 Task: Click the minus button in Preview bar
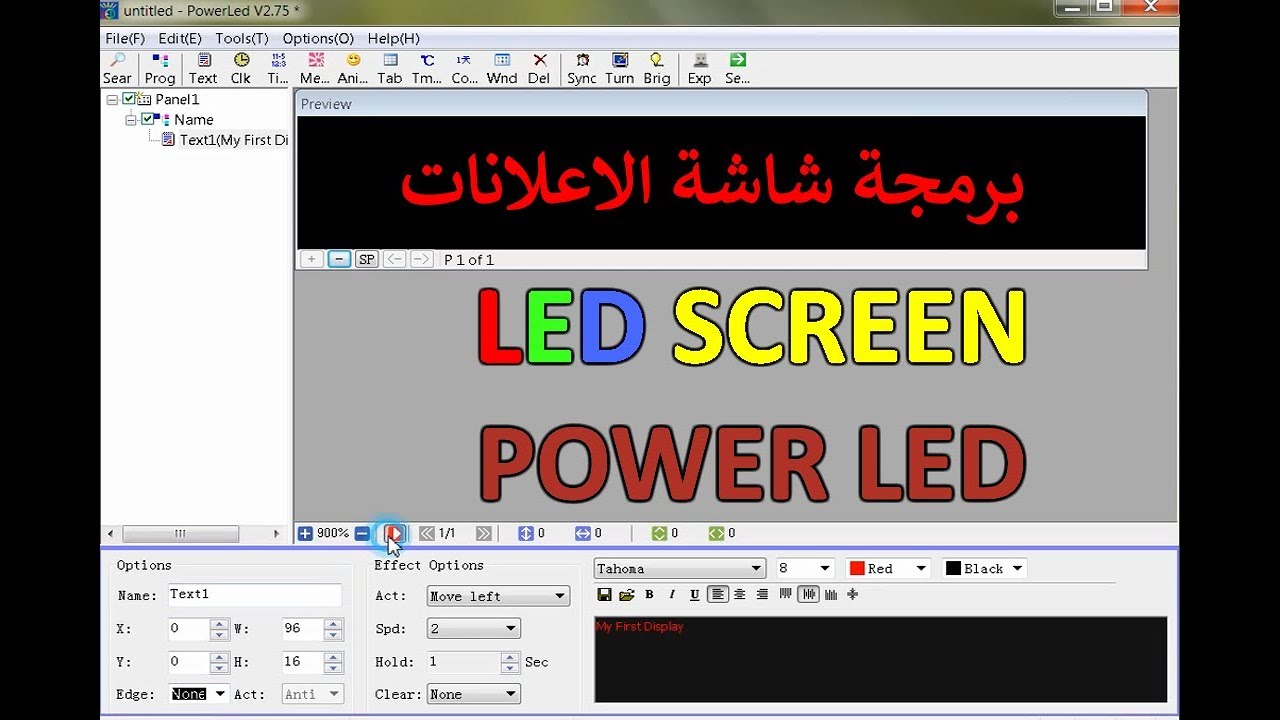[x=339, y=259]
